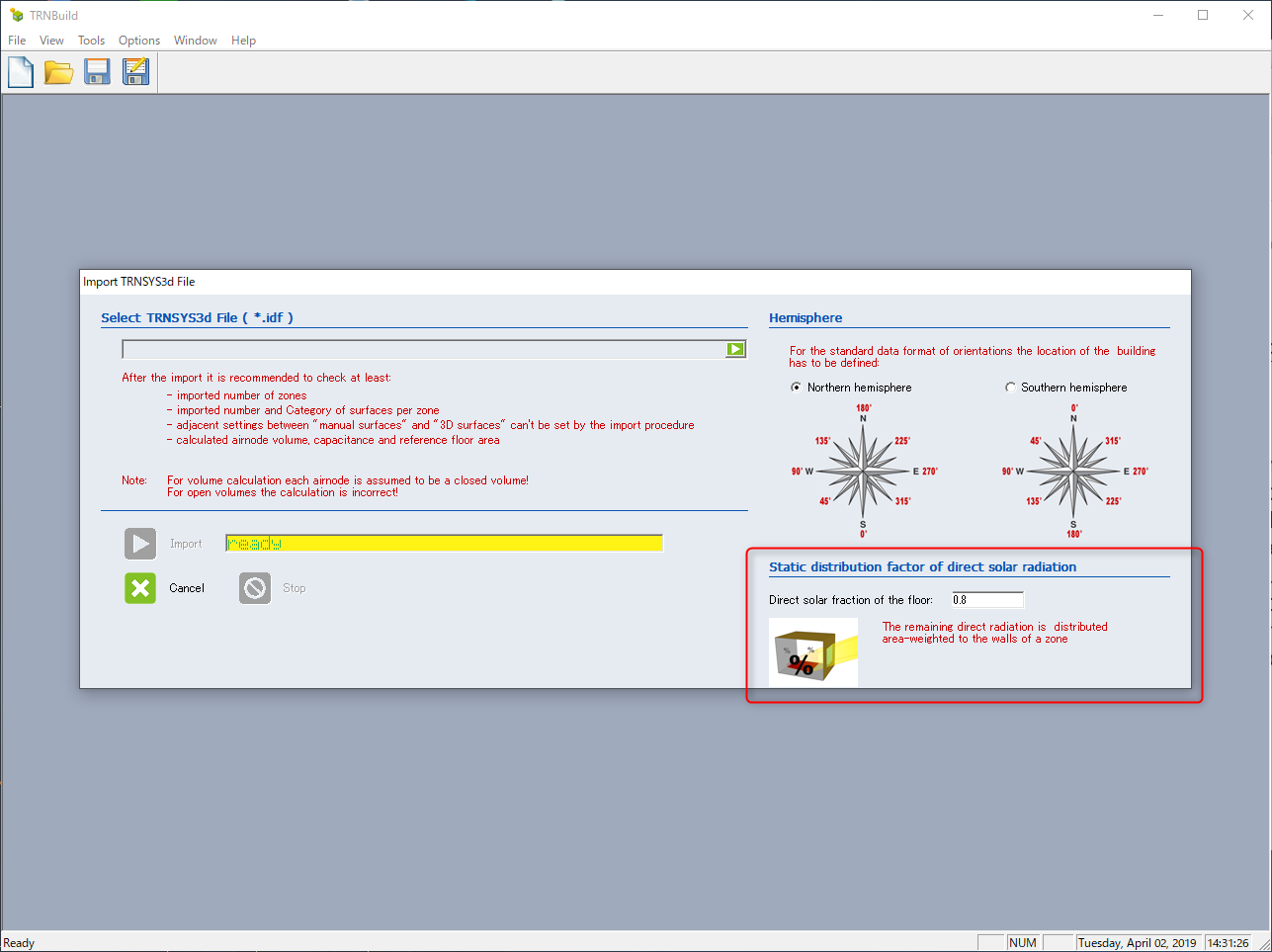Open a project with the folder icon
The height and width of the screenshot is (952, 1272).
[58, 72]
